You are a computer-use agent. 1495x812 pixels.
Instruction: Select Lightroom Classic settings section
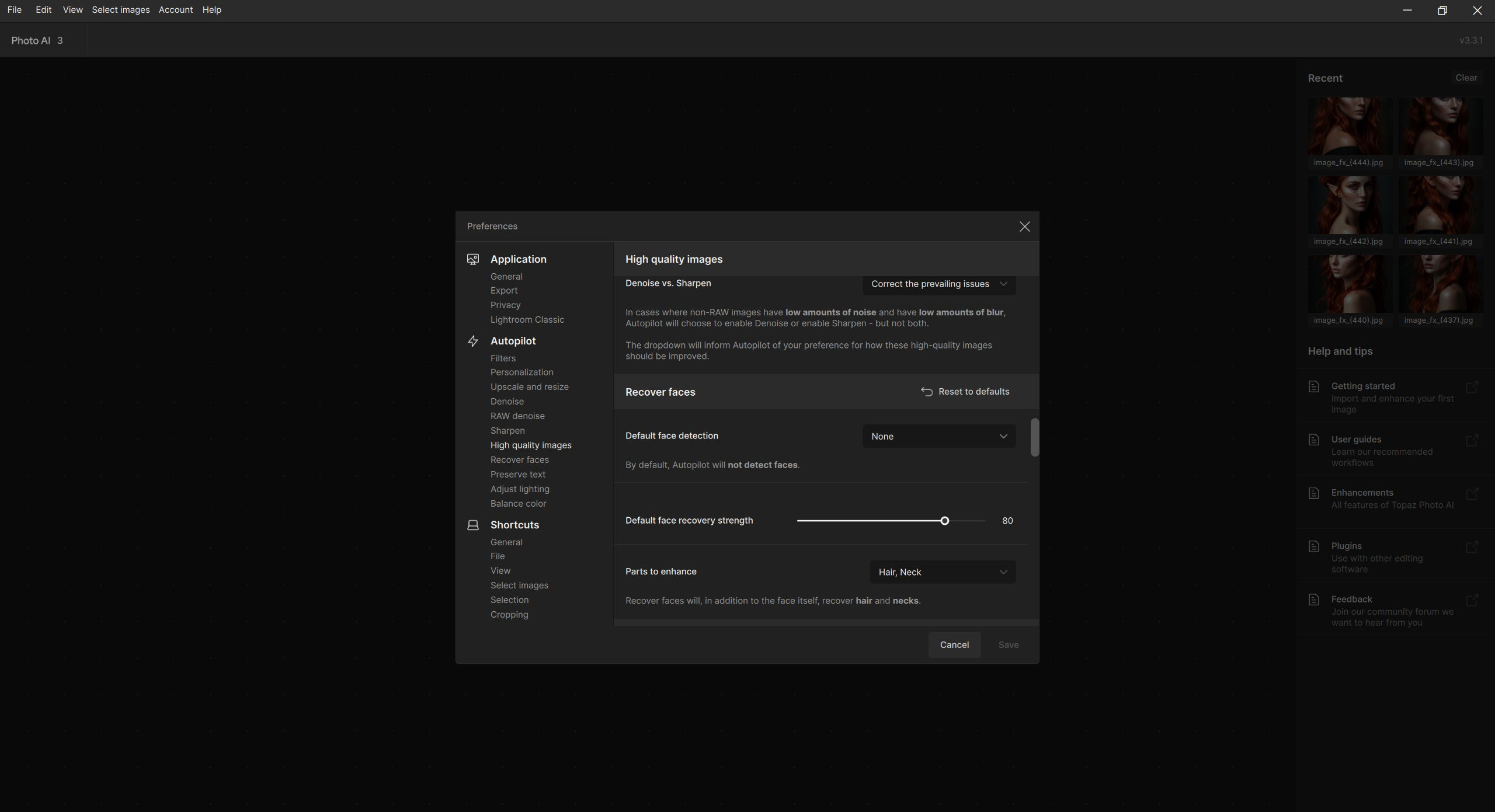[527, 320]
